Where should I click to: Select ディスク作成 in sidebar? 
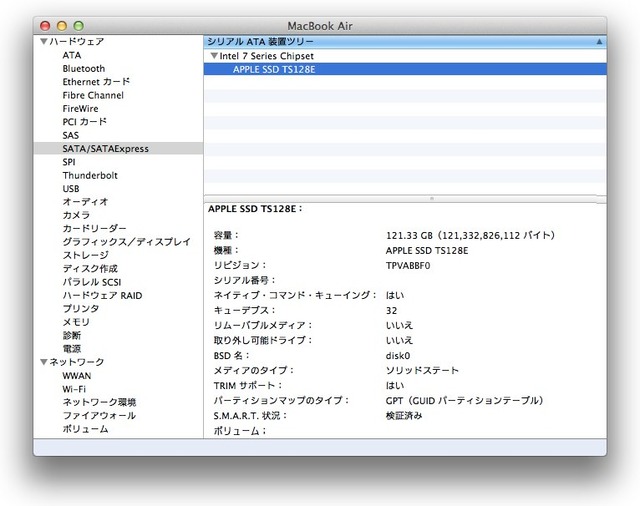pos(90,269)
